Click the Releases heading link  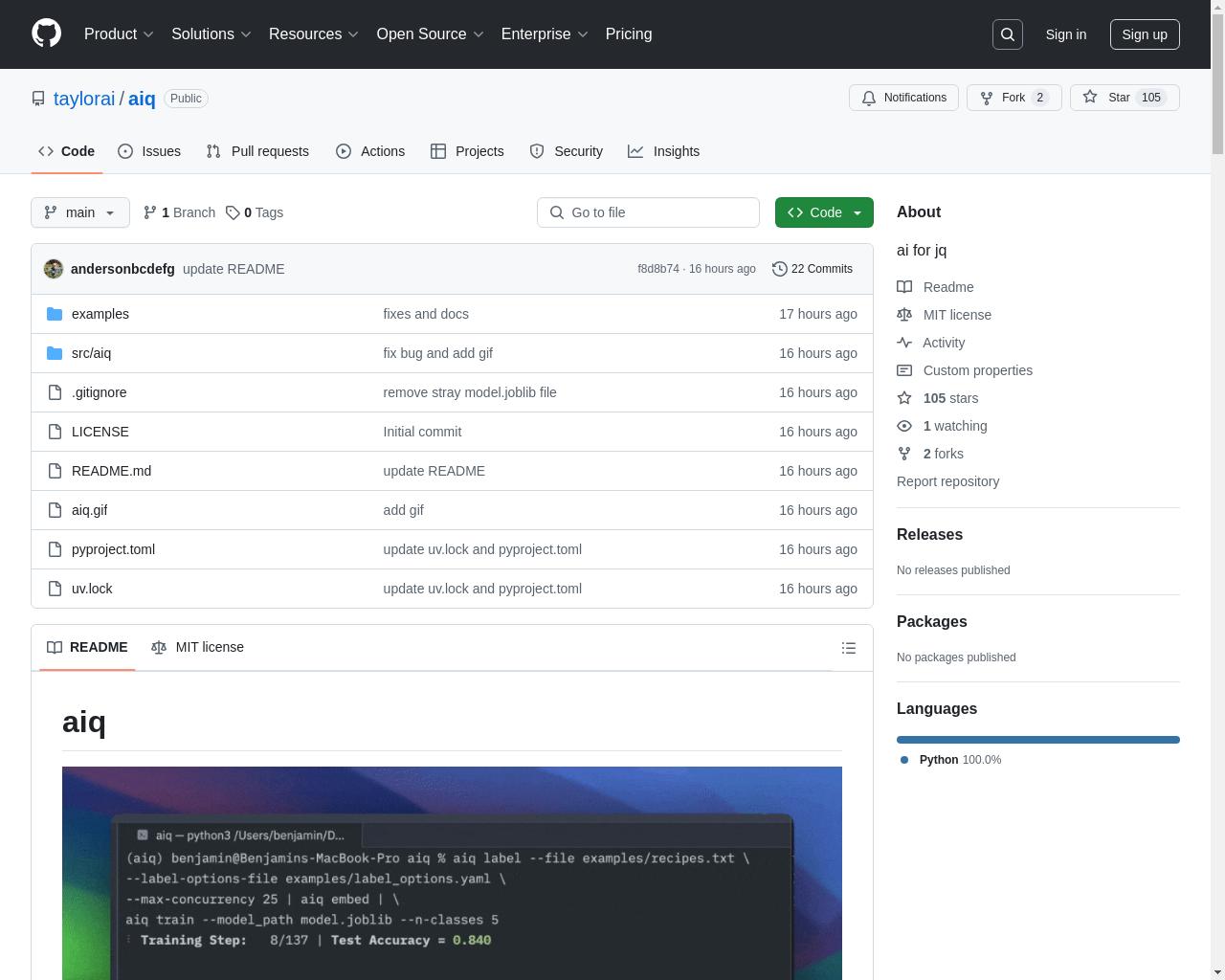click(929, 535)
